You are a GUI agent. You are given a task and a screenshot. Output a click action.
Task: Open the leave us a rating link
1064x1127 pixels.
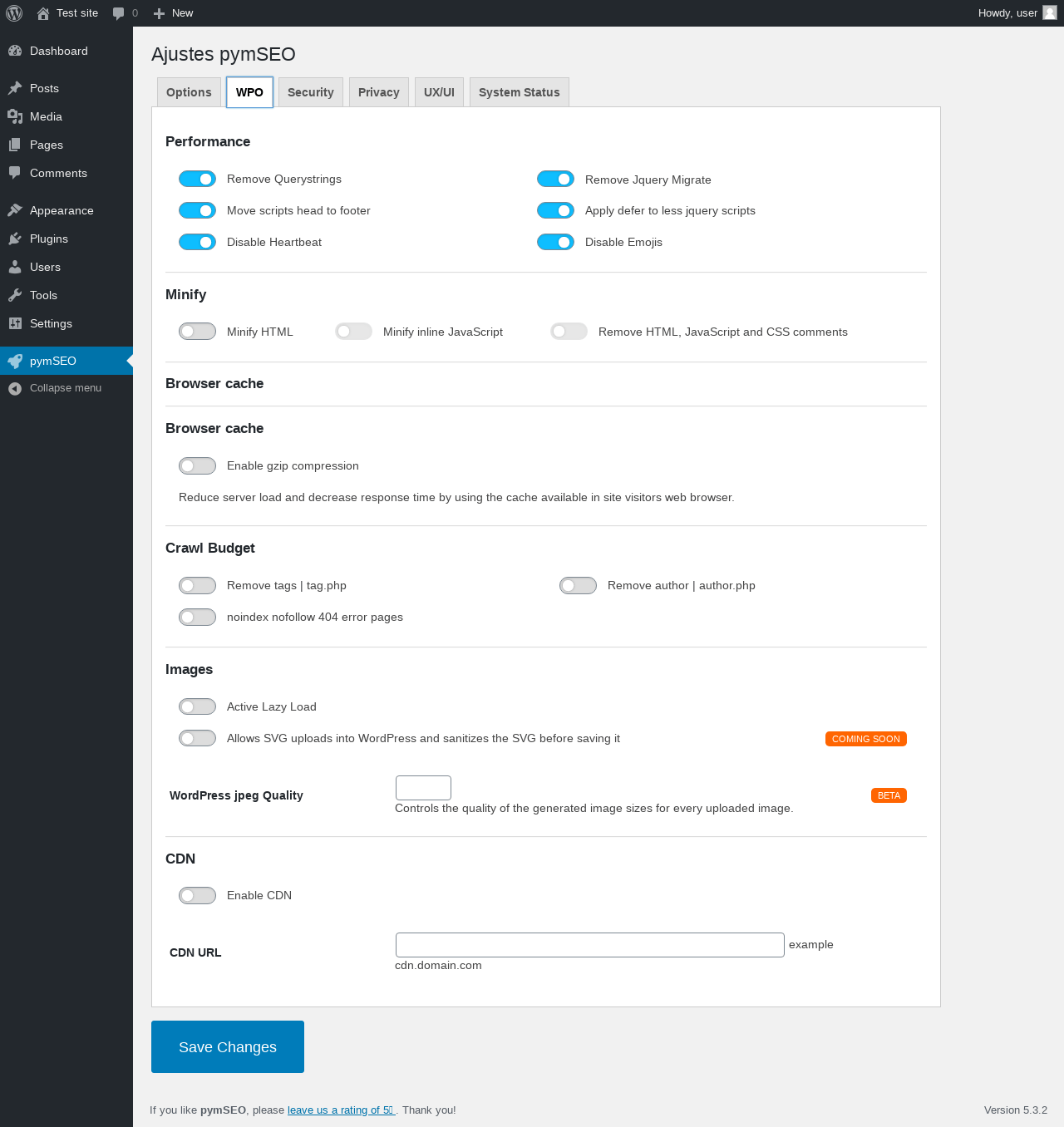point(341,1110)
